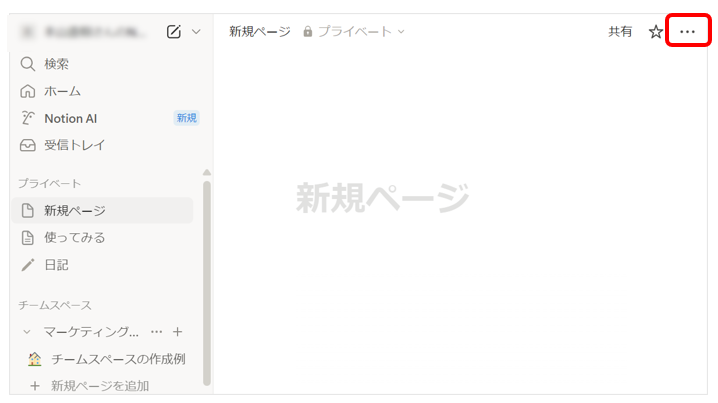The width and height of the screenshot is (718, 403).
Task: Open the three-dot page options menu
Action: [687, 32]
